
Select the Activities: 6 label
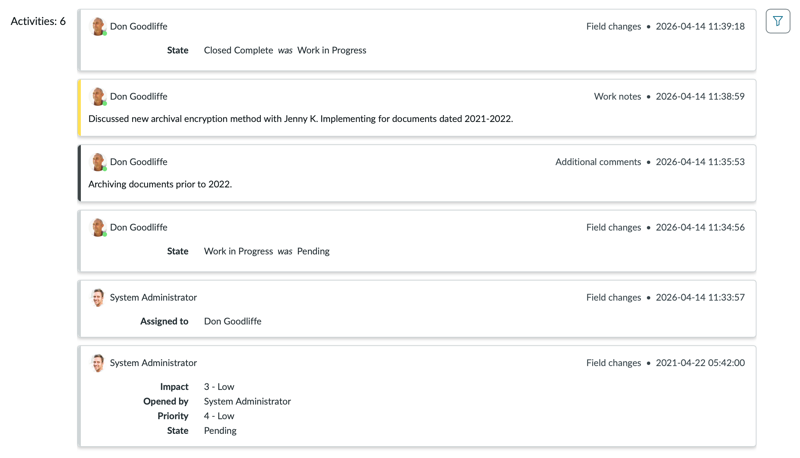pos(38,21)
